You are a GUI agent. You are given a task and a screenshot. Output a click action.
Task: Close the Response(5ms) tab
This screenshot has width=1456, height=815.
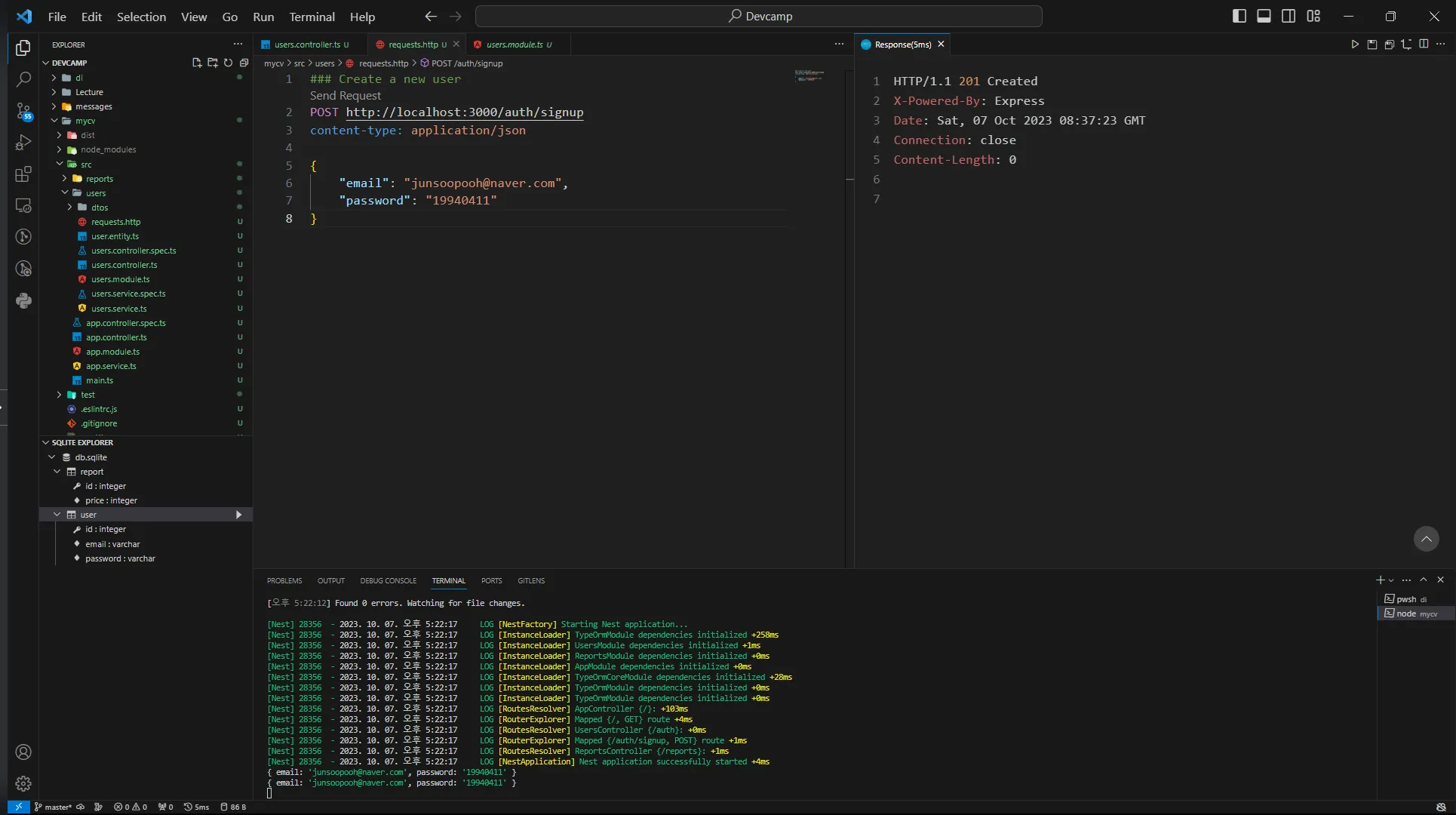(x=941, y=45)
